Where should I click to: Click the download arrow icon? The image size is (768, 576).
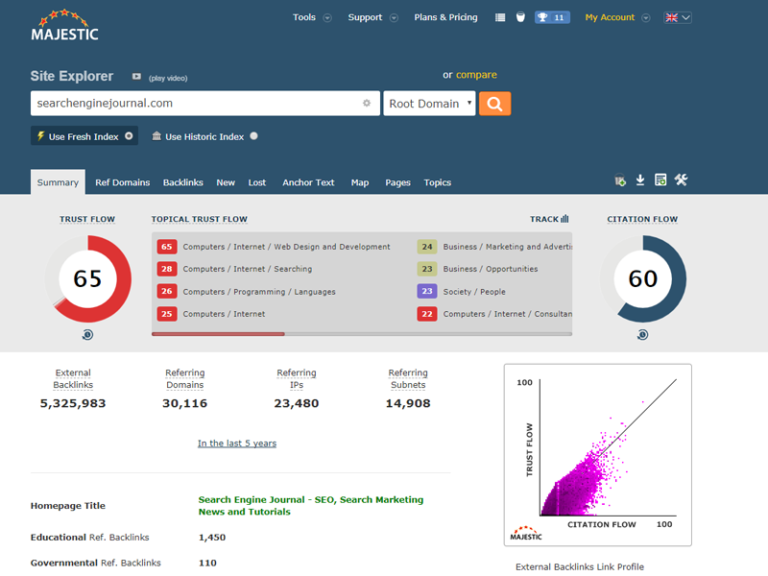[640, 180]
